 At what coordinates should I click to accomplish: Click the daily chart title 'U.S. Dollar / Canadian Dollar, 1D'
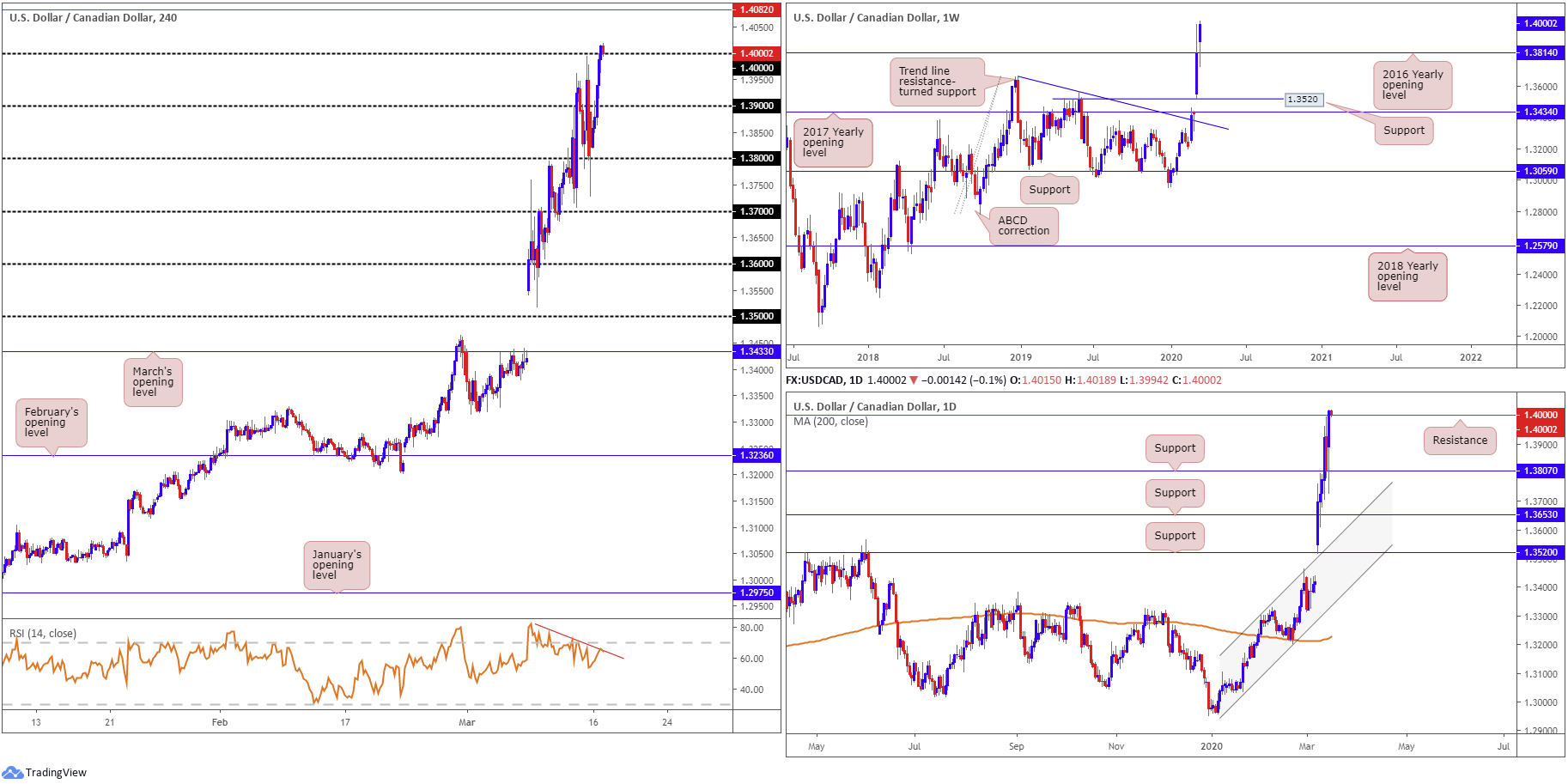pos(875,406)
